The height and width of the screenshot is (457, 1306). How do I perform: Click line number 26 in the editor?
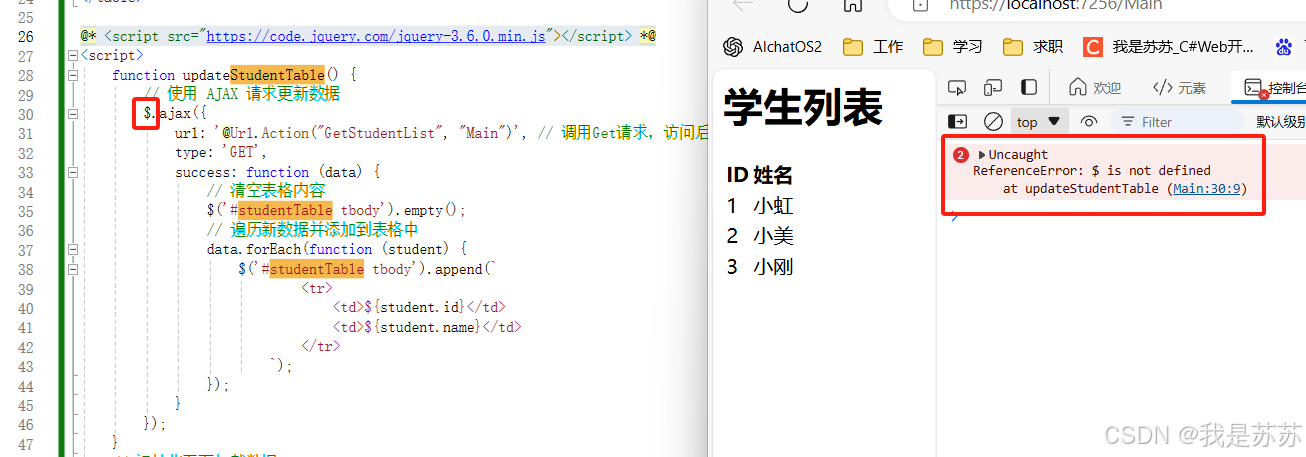25,36
